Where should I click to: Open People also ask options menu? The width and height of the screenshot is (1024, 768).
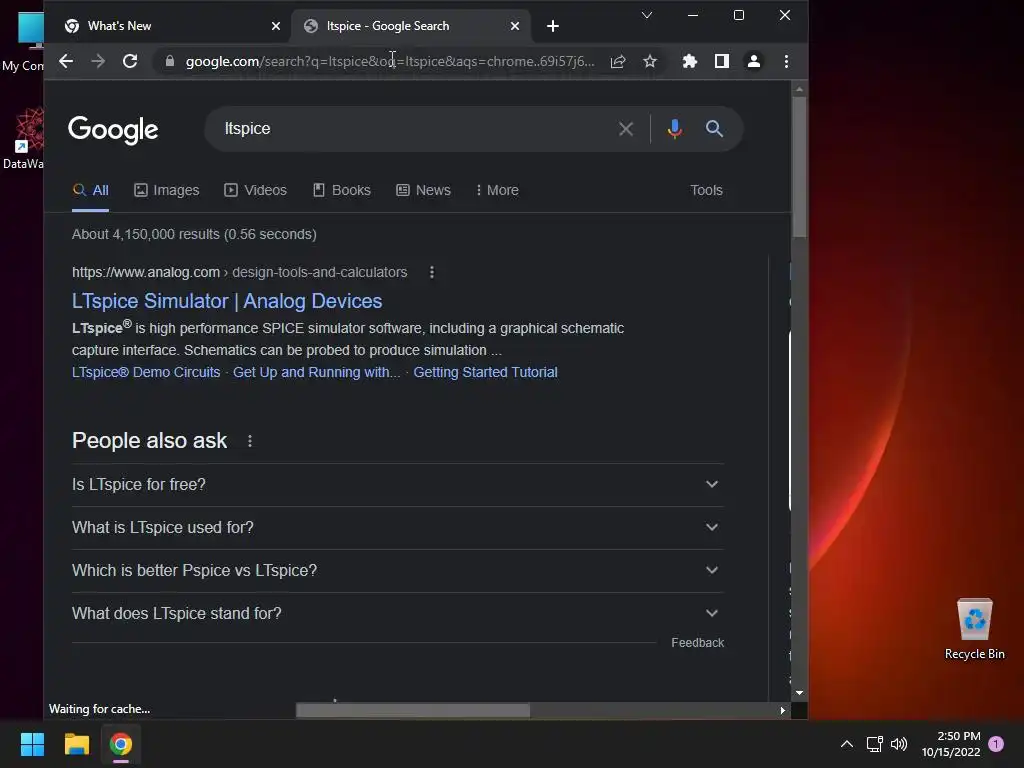pyautogui.click(x=249, y=441)
